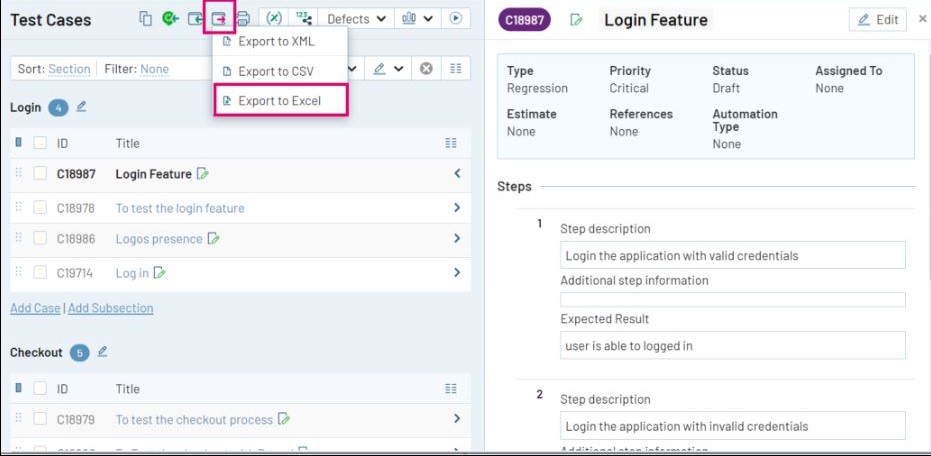
Task: Click the Add Case link
Action: (35, 308)
